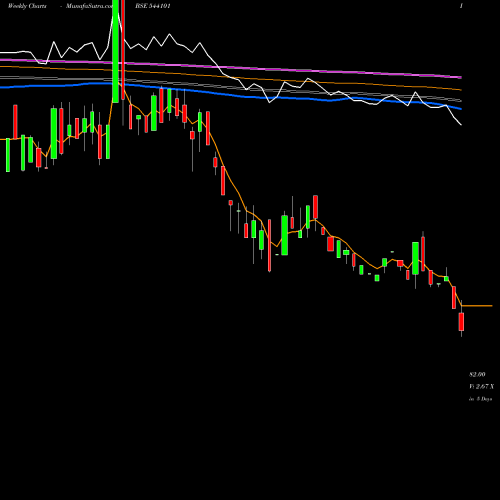Image resolution: width=500 pixels, height=500 pixels.
Task: Click the '82.00' price value
Action: pyautogui.click(x=477, y=375)
